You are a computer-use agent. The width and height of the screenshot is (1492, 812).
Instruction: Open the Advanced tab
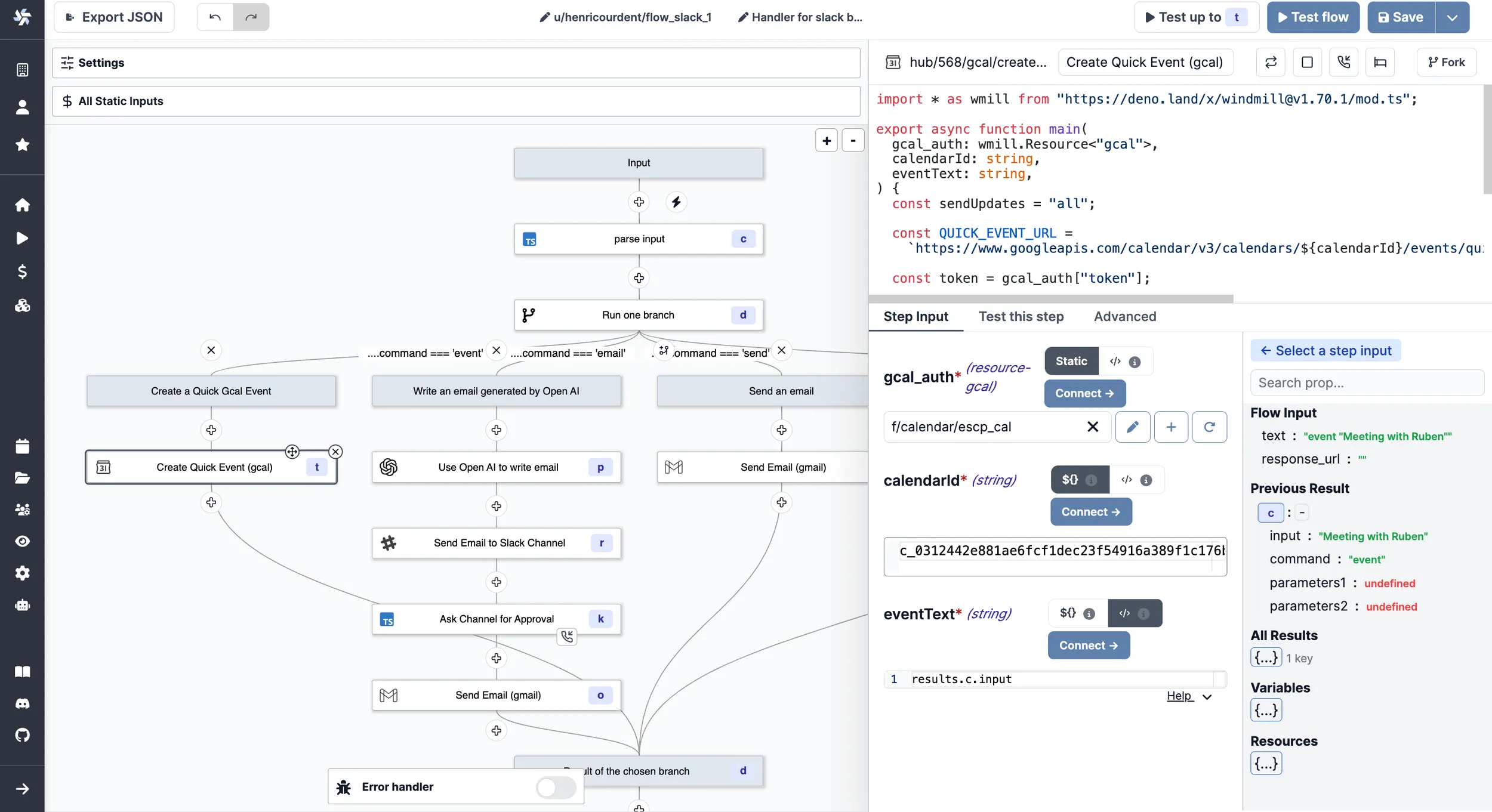point(1125,317)
